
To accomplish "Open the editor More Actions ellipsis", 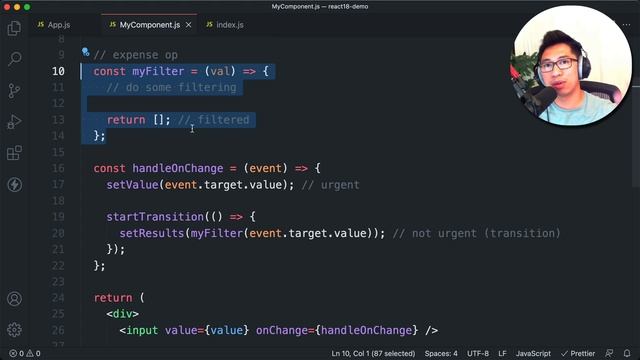I will click(x=627, y=25).
